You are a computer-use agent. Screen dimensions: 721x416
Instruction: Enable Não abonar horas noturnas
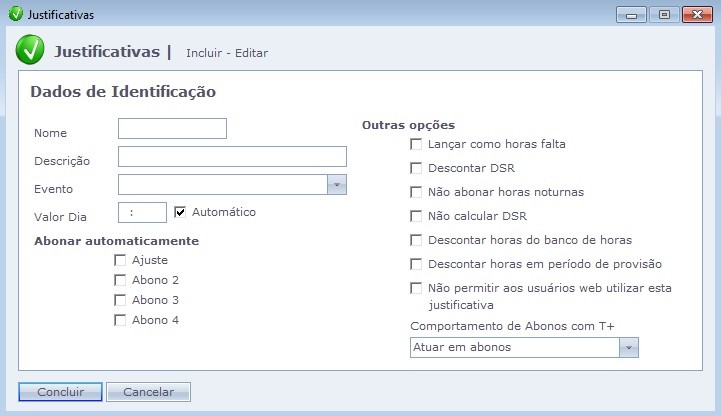tap(416, 192)
